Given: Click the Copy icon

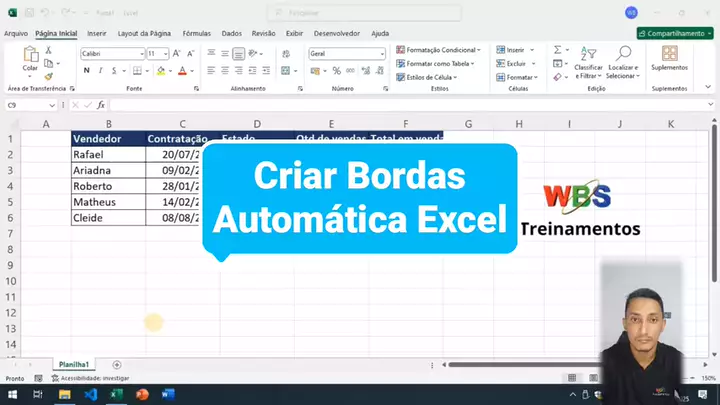Looking at the screenshot, I should [x=49, y=63].
